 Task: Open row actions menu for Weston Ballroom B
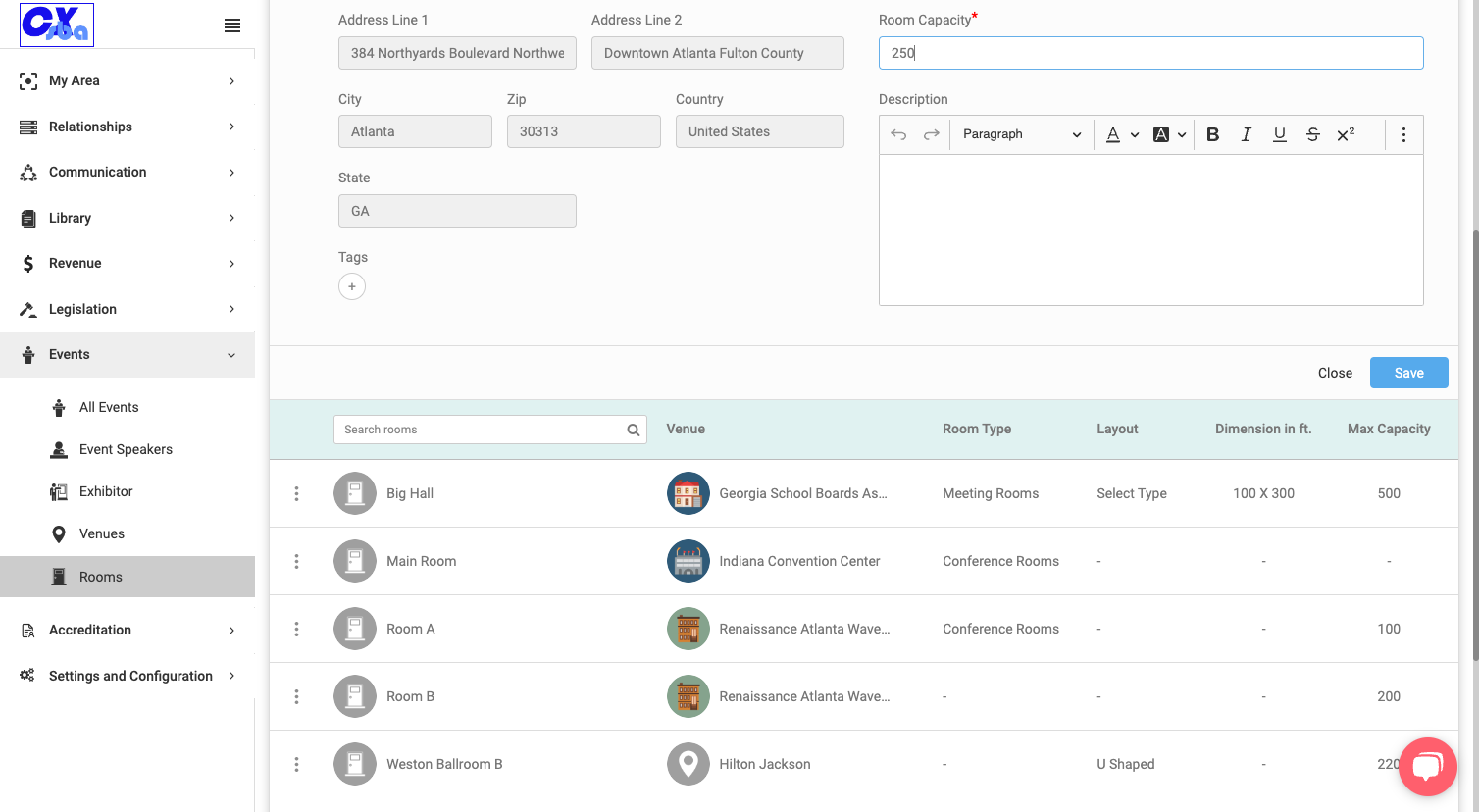pos(296,764)
